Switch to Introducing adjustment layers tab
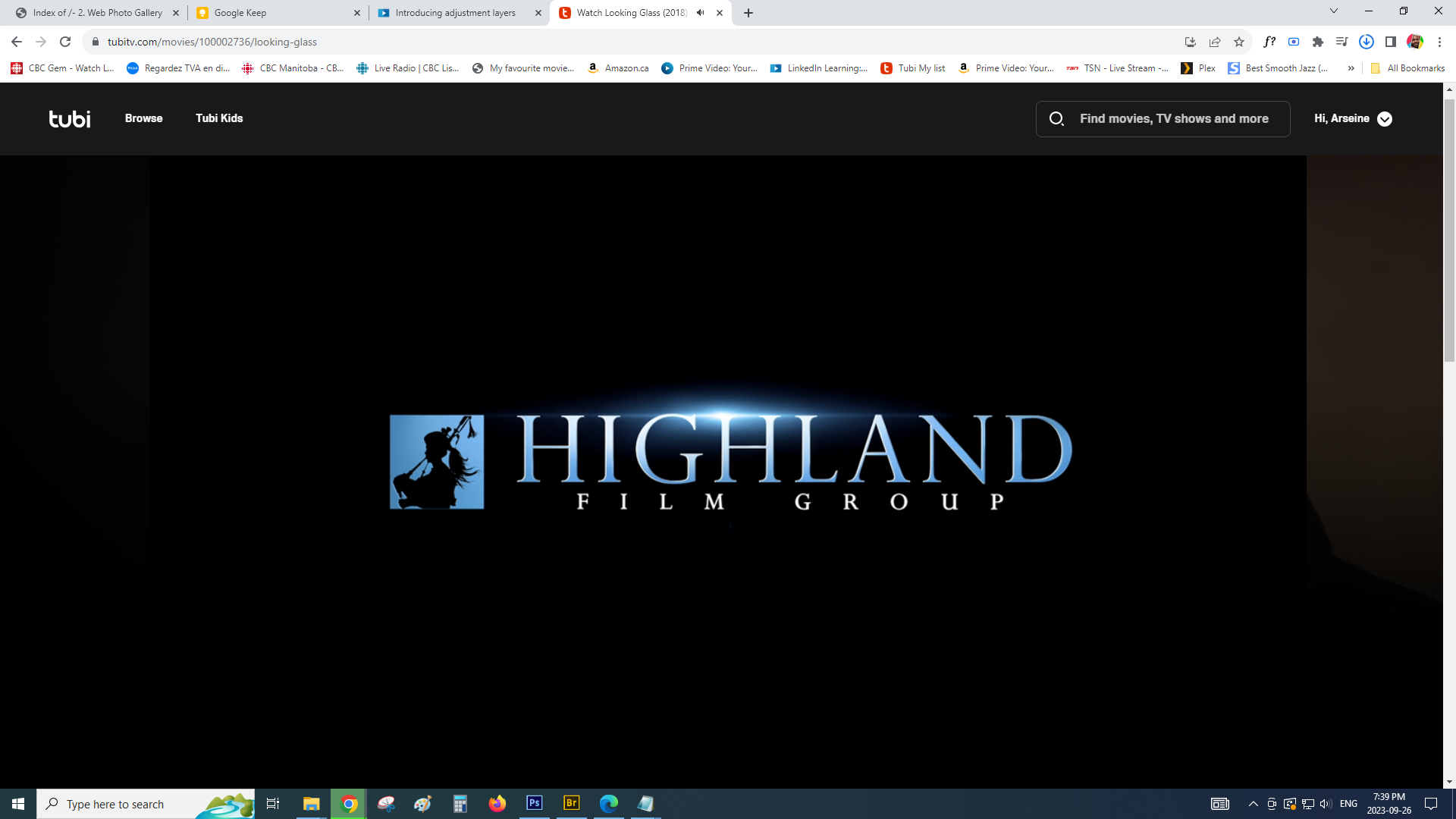 coord(455,13)
